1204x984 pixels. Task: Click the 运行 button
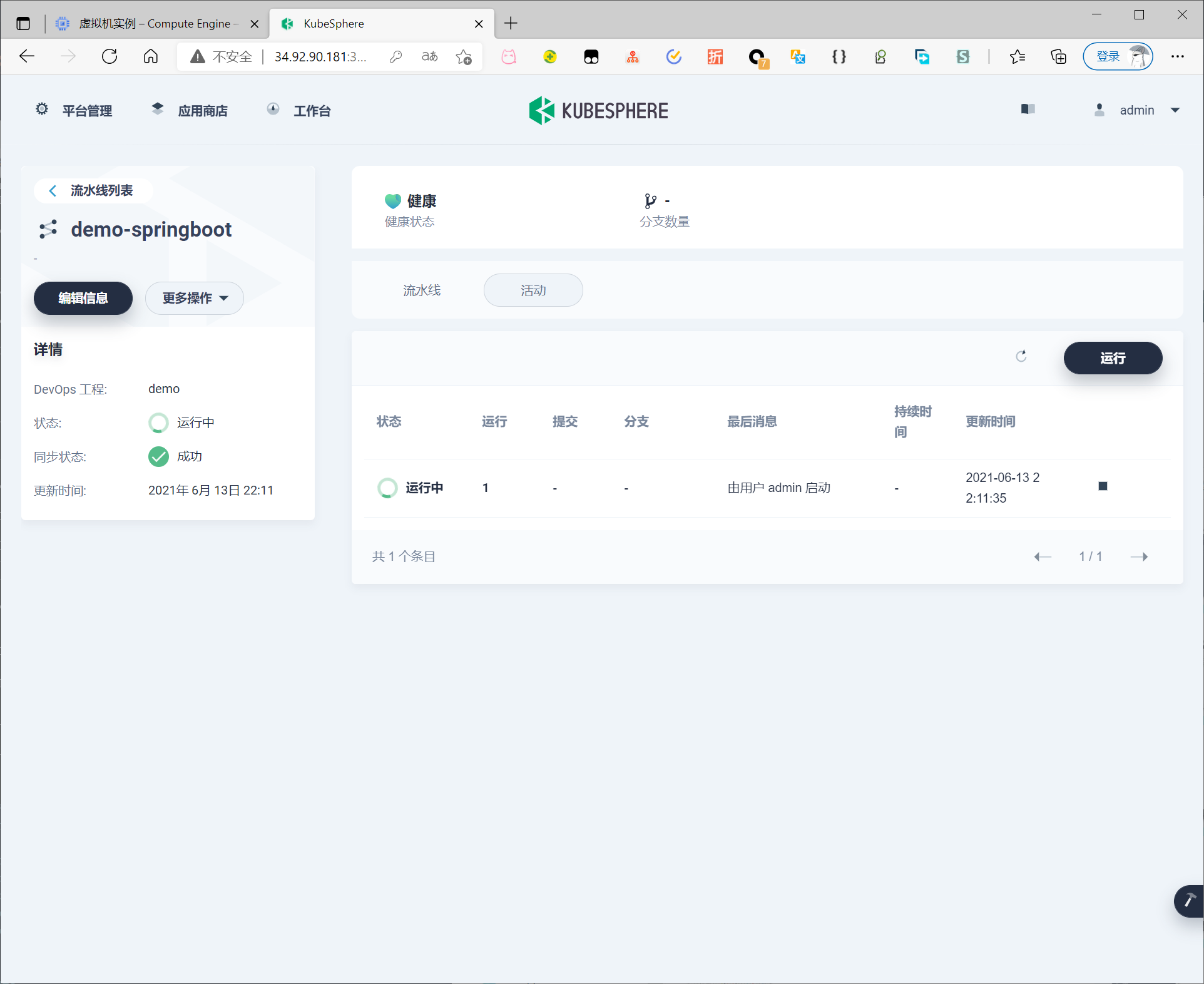[1113, 358]
